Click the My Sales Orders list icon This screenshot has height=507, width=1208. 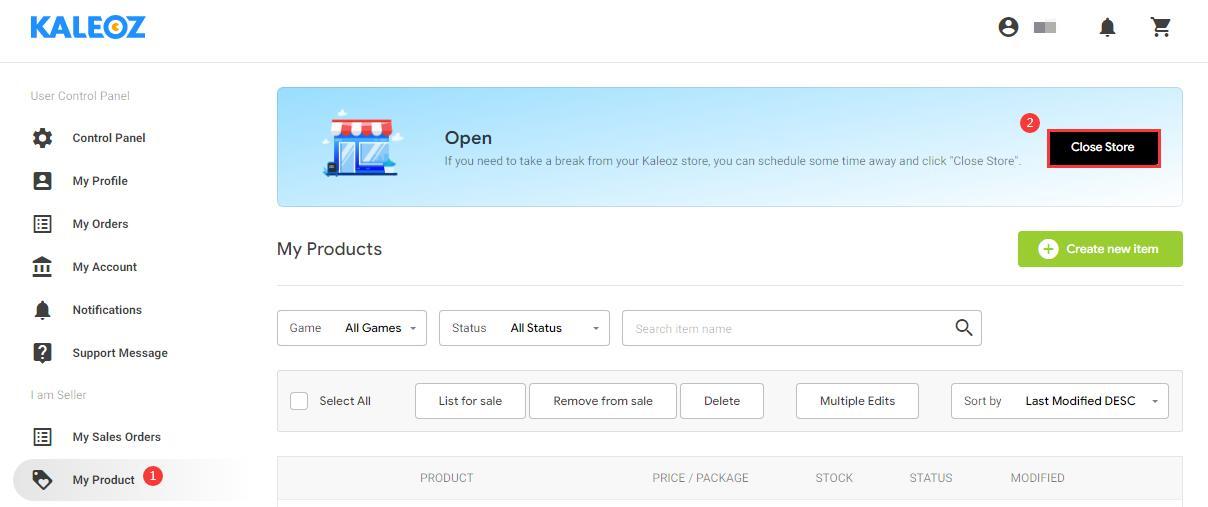pos(42,437)
